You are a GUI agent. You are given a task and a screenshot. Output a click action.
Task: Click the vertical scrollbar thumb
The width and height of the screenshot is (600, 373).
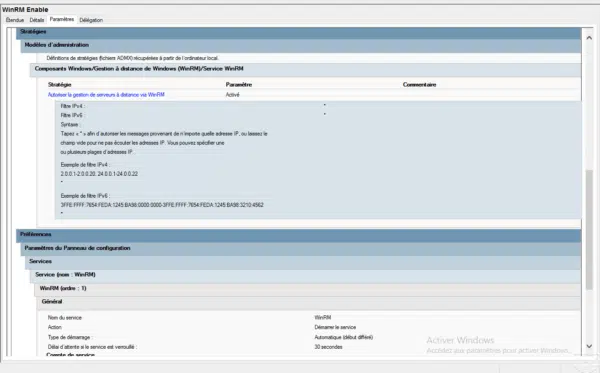point(589,230)
